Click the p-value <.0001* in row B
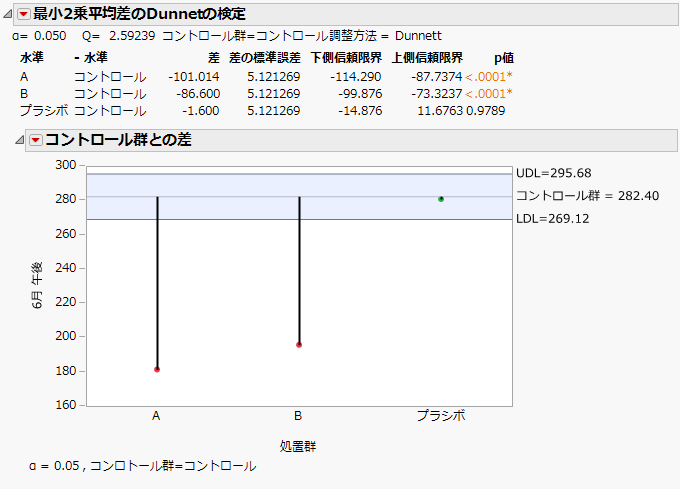The width and height of the screenshot is (680, 489). [x=489, y=94]
